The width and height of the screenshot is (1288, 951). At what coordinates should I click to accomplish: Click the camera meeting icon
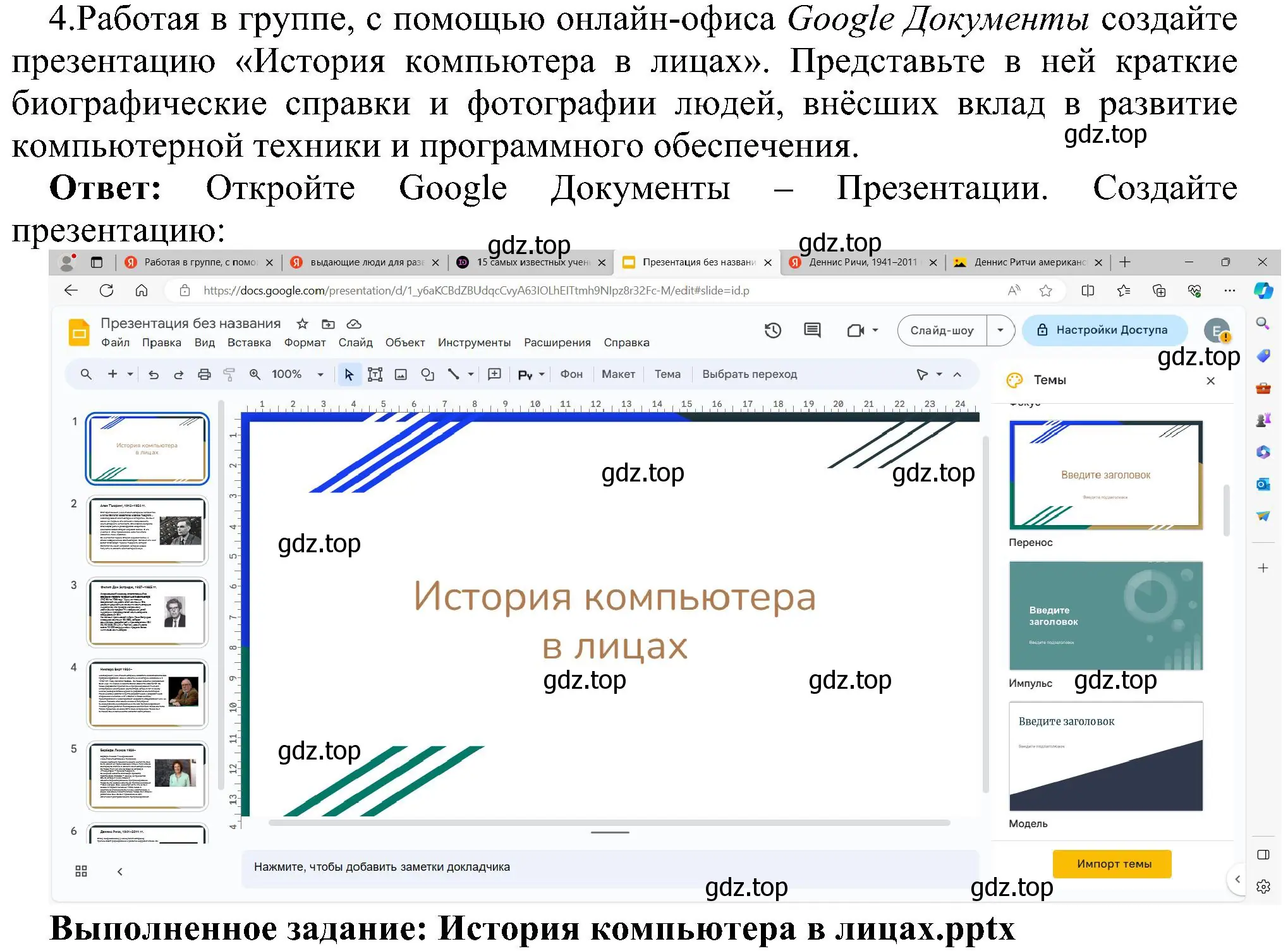(855, 330)
